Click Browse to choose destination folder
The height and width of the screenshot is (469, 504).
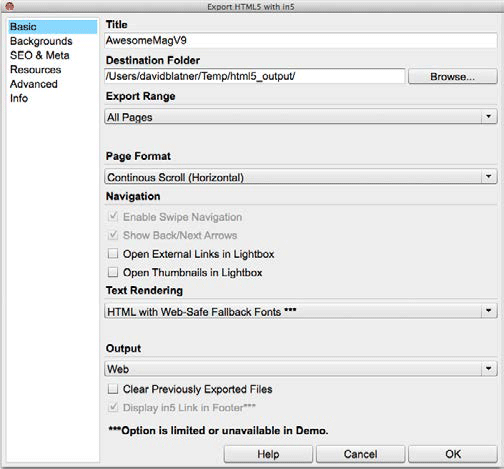[453, 77]
